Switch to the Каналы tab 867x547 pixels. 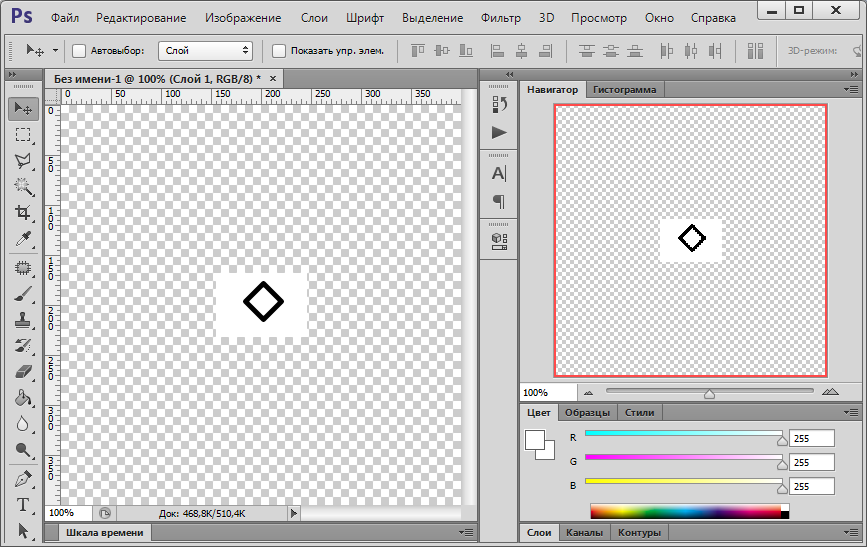pos(584,533)
